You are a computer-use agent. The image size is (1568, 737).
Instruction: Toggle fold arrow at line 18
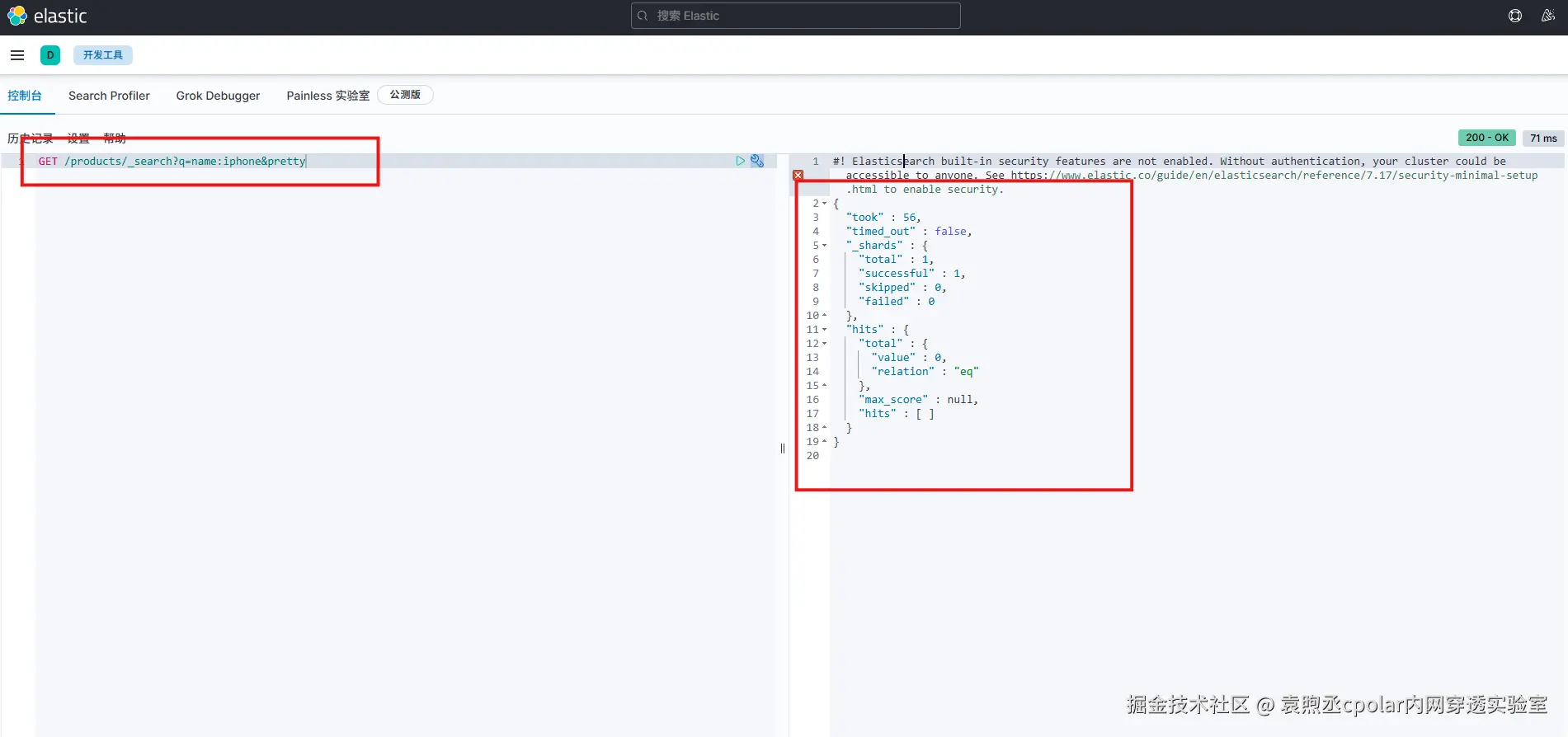(x=824, y=428)
